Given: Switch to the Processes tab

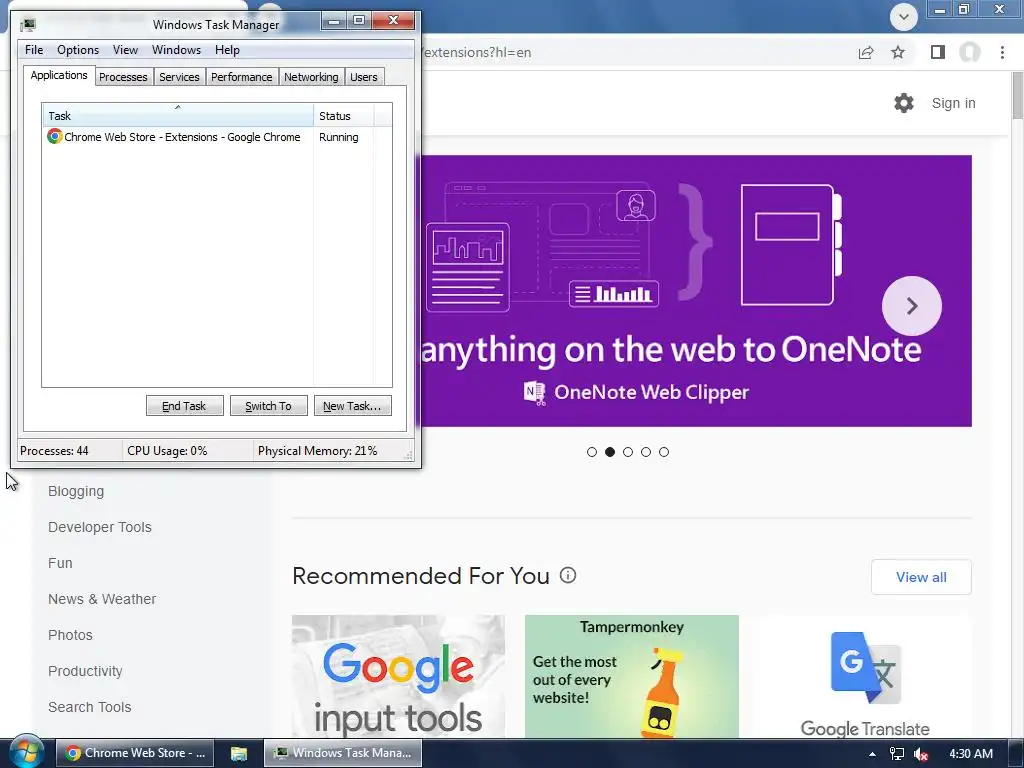Looking at the screenshot, I should click(x=123, y=77).
